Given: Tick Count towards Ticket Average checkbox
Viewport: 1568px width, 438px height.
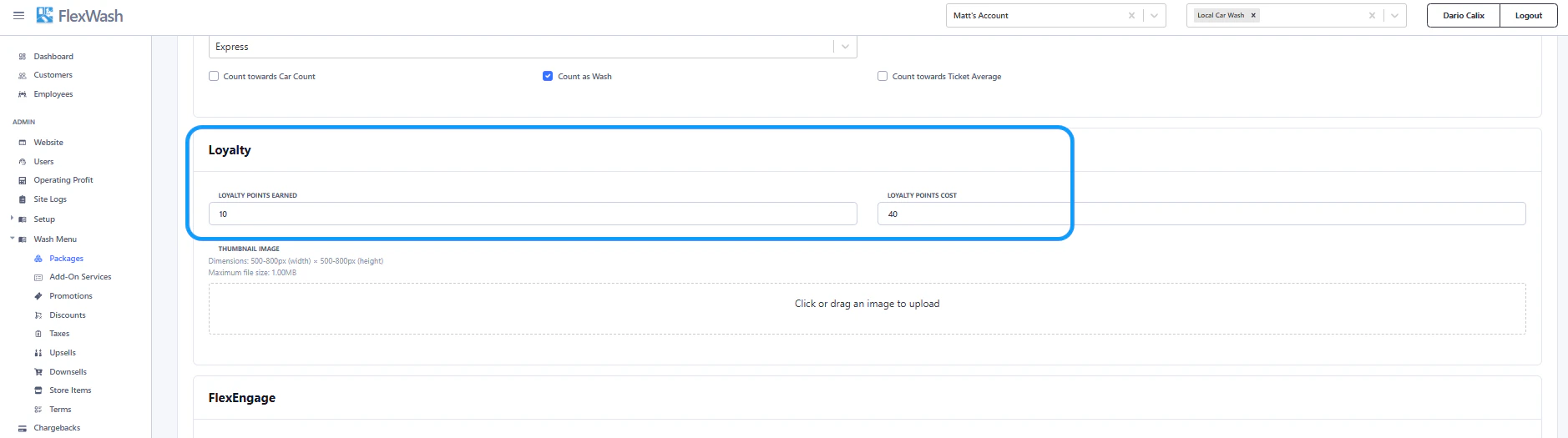Looking at the screenshot, I should pos(883,76).
